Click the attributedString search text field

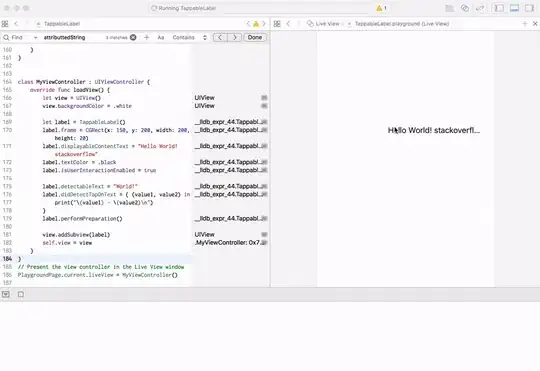(x=72, y=37)
